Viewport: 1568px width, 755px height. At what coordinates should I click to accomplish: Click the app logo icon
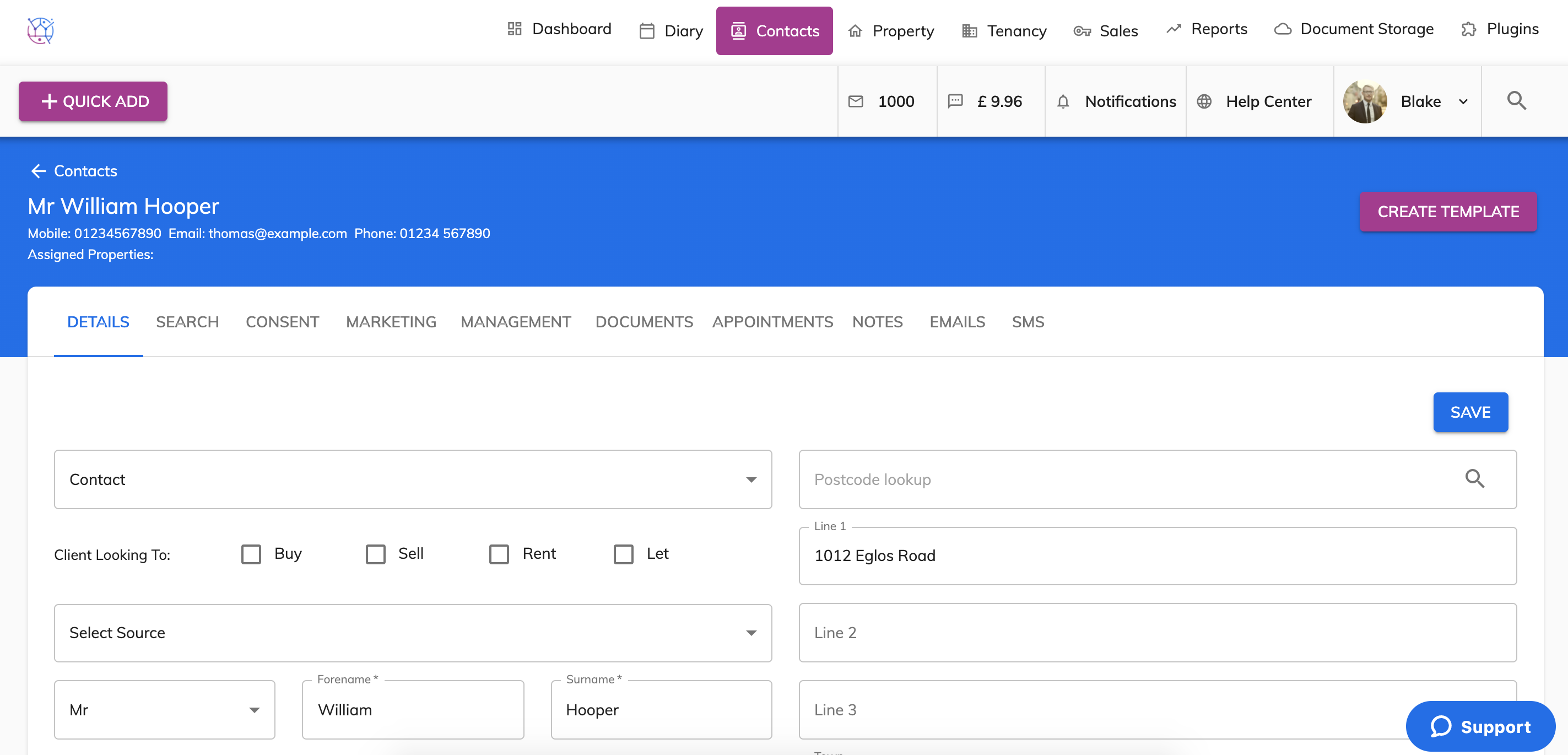(40, 30)
